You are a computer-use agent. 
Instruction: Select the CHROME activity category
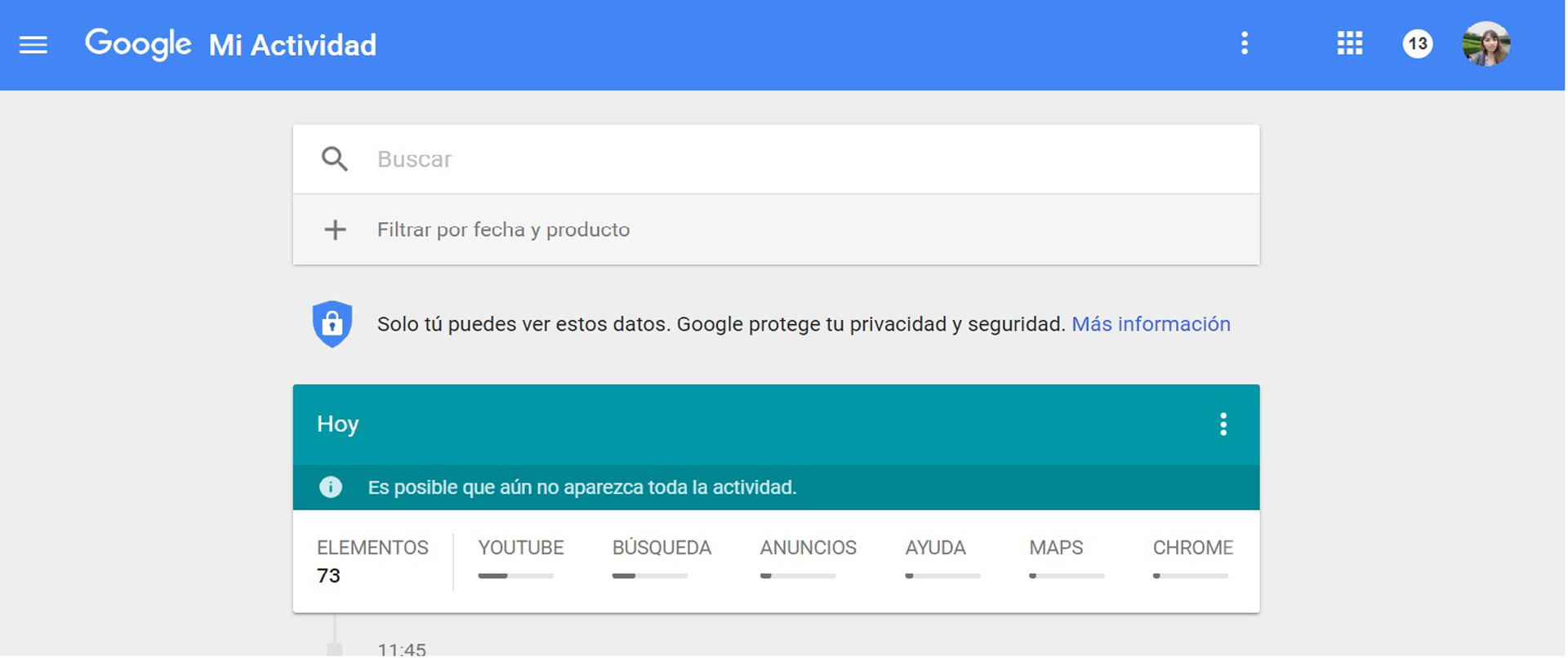[x=1192, y=548]
